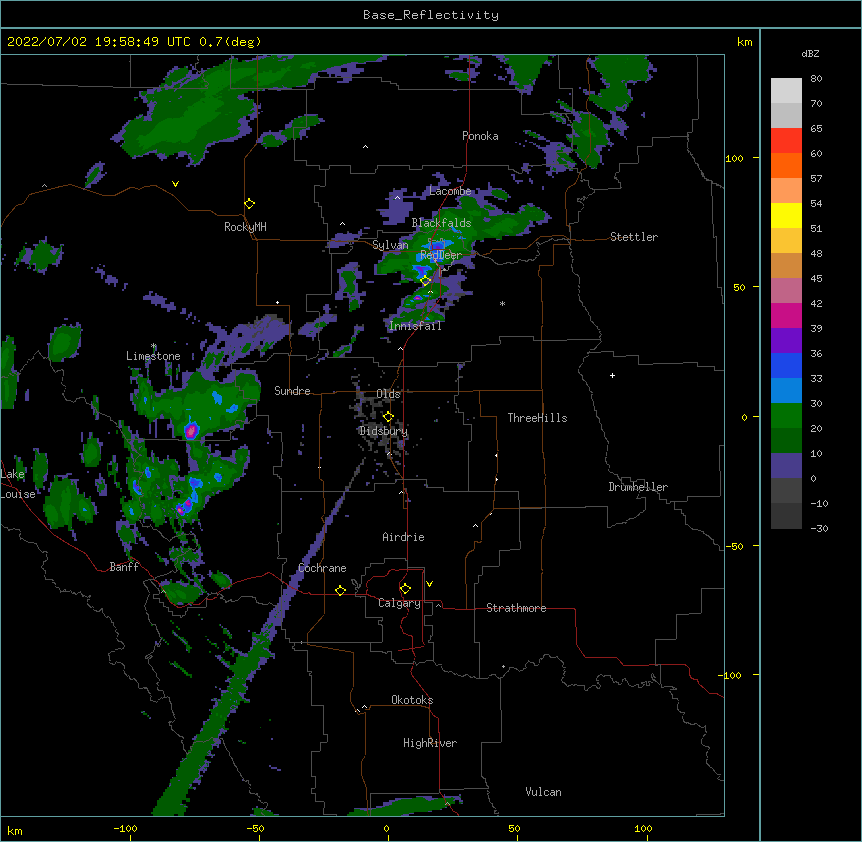Click the Innisfail city label
The height and width of the screenshot is (842, 862).
415,326
